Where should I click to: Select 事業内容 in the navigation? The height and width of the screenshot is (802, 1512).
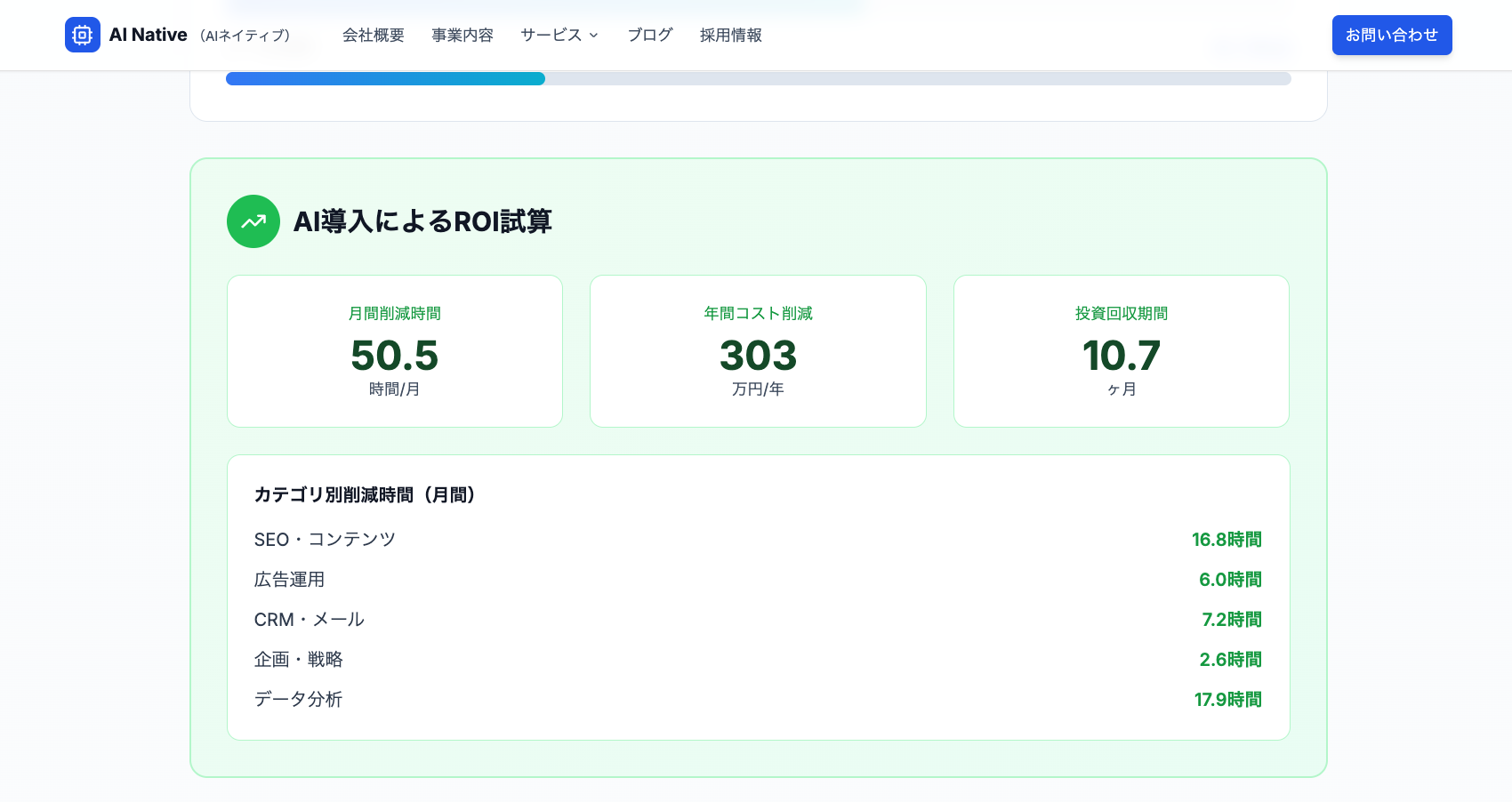click(x=462, y=36)
